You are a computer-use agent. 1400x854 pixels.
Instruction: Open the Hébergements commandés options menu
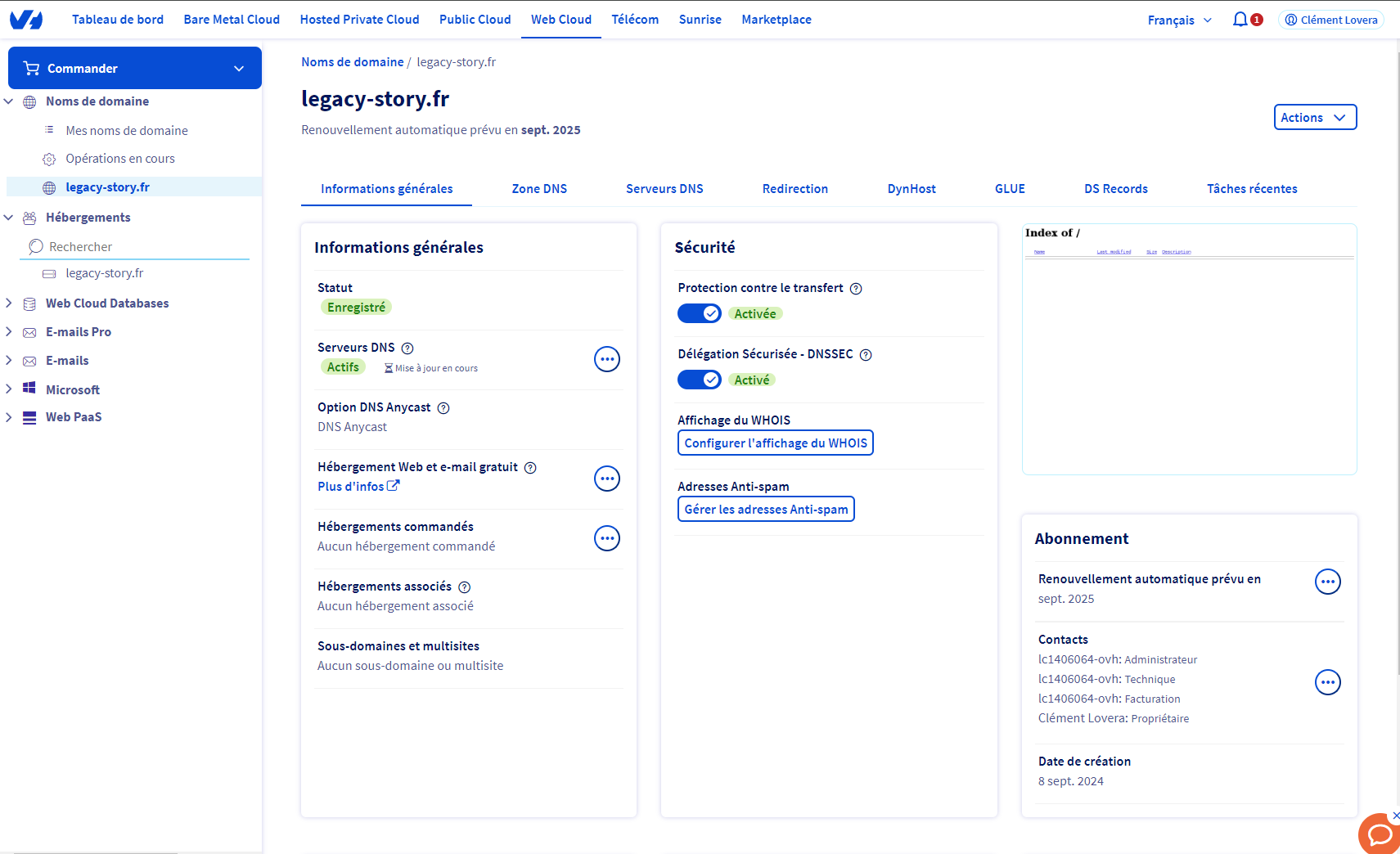(x=606, y=538)
